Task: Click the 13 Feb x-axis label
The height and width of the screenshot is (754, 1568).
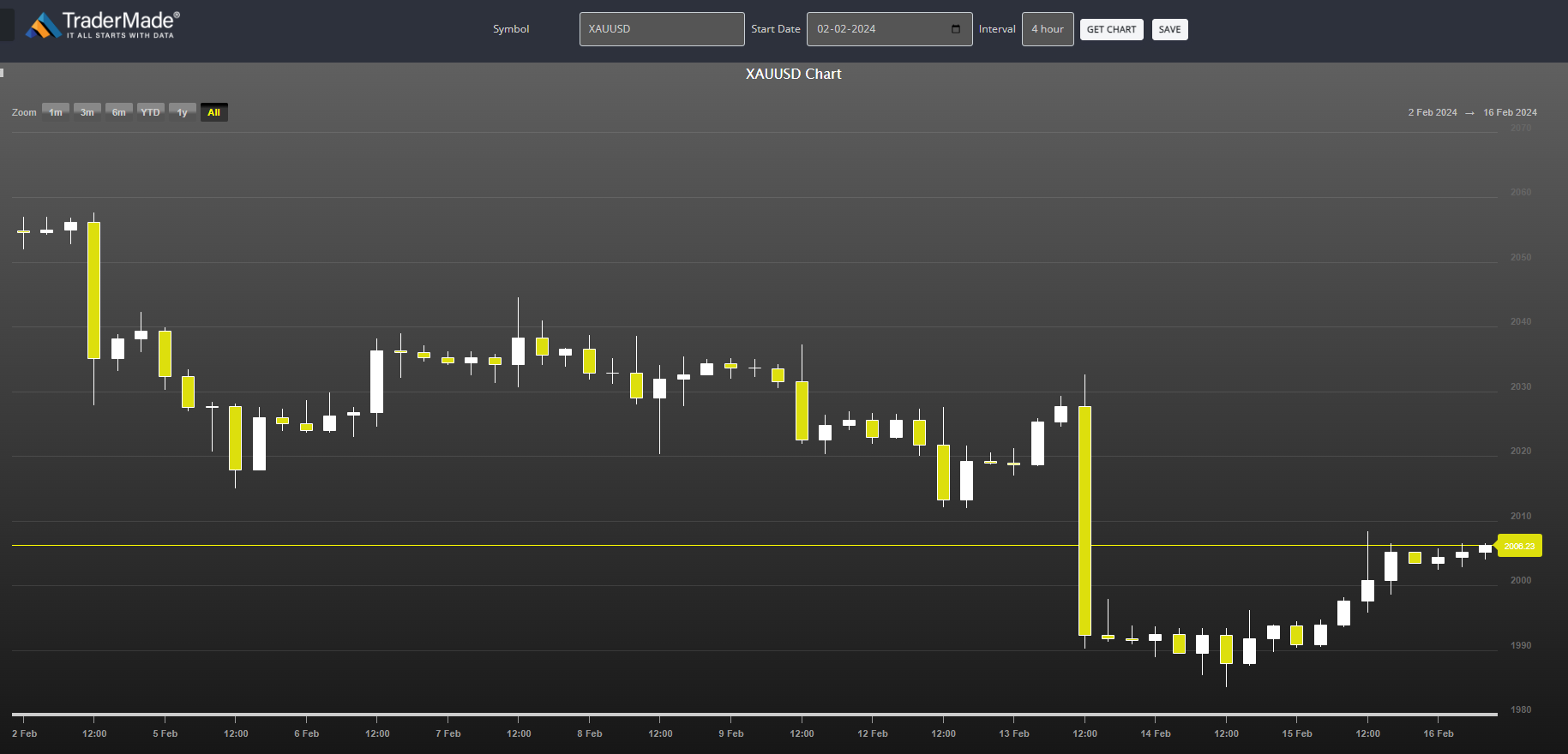Action: pos(1014,733)
